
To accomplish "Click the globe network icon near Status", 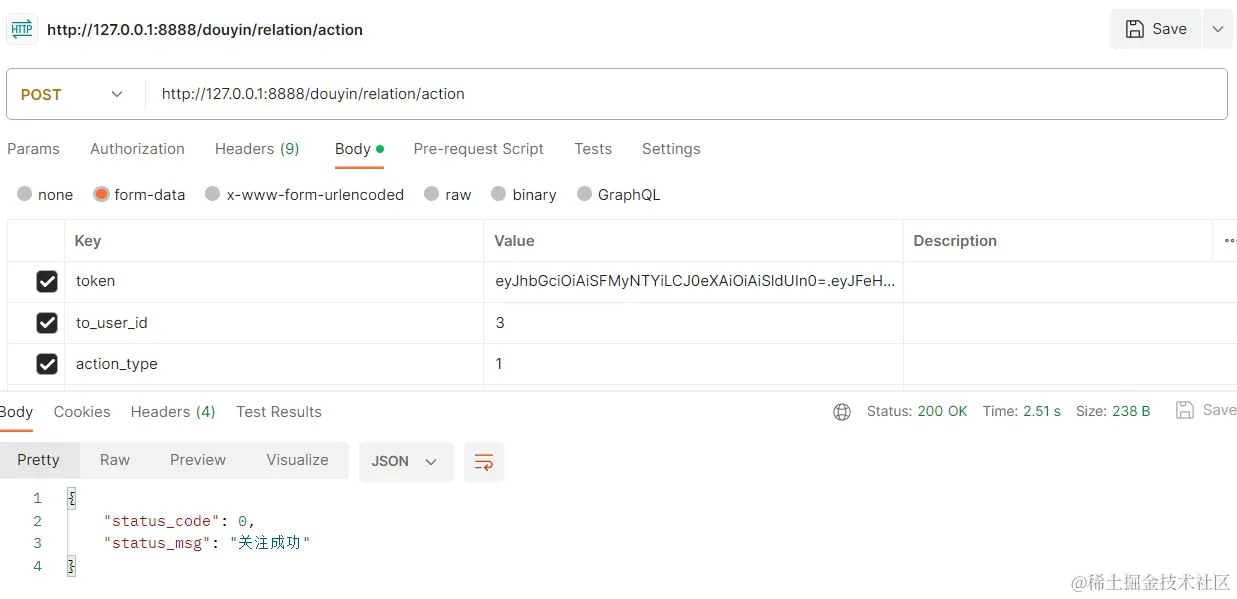I will click(x=842, y=412).
